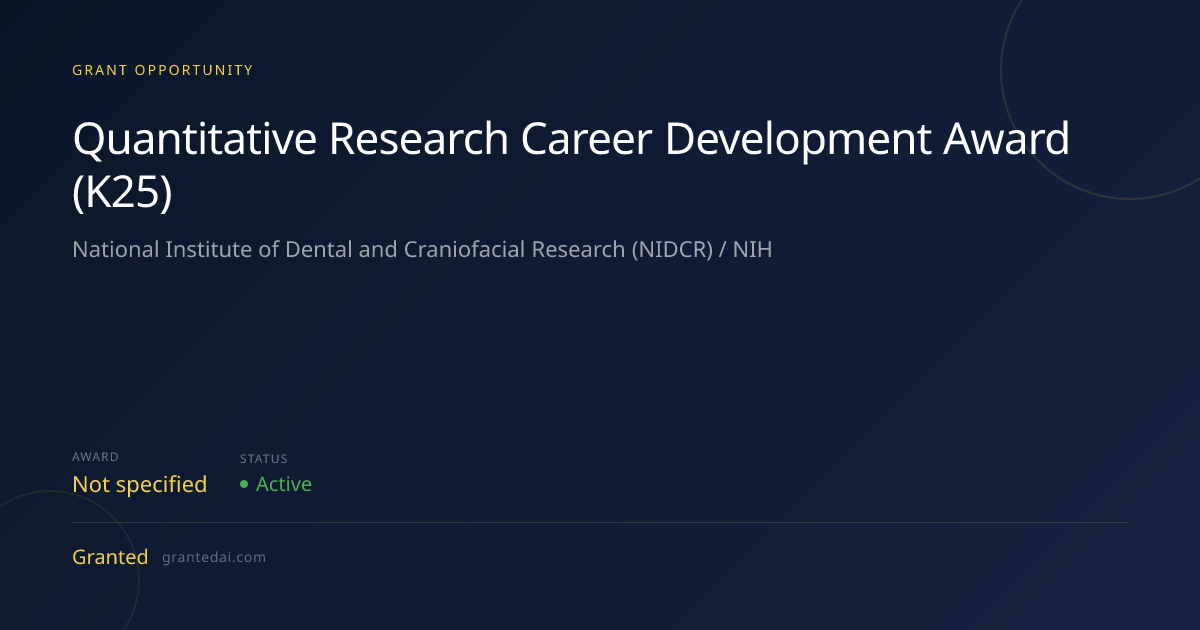Click the "GRANT OPPORTUNITY" label
The image size is (1200, 630).
[x=163, y=70]
